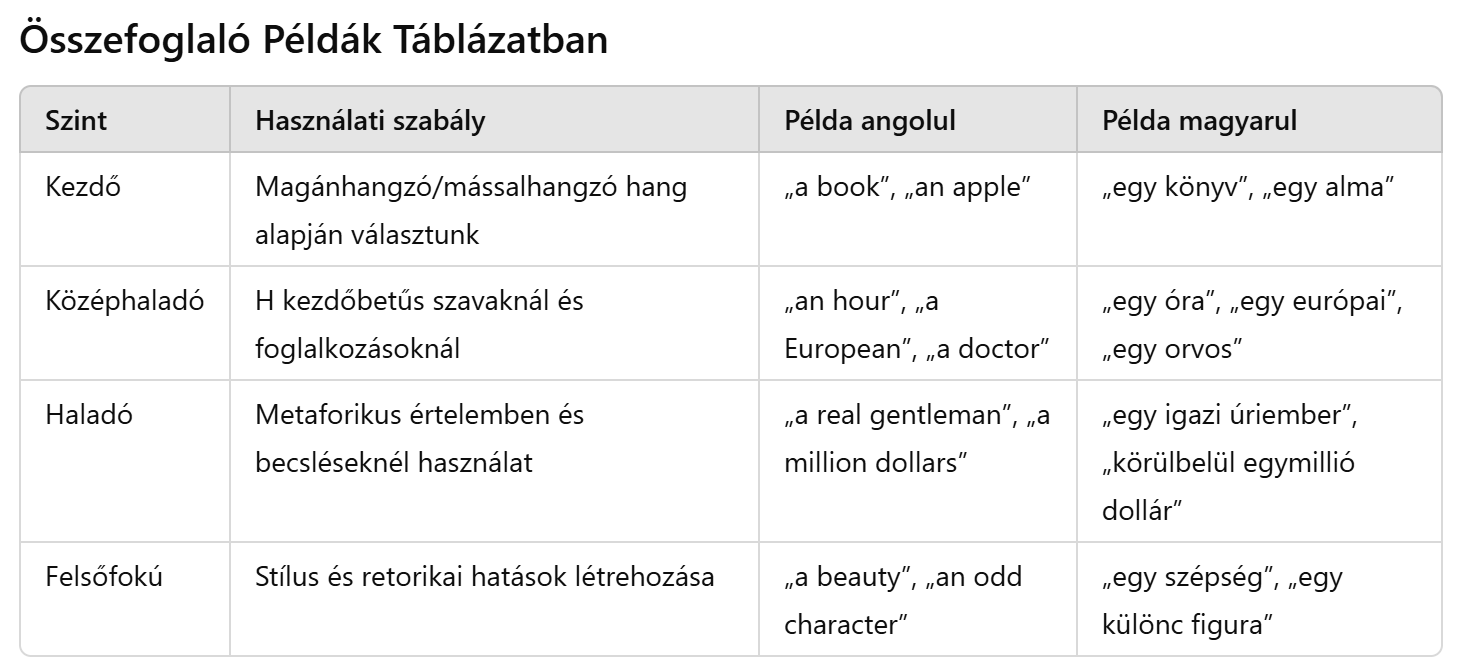The width and height of the screenshot is (1464, 670).
Task: Select the "Példa magyarul" column header
Action: (1199, 121)
